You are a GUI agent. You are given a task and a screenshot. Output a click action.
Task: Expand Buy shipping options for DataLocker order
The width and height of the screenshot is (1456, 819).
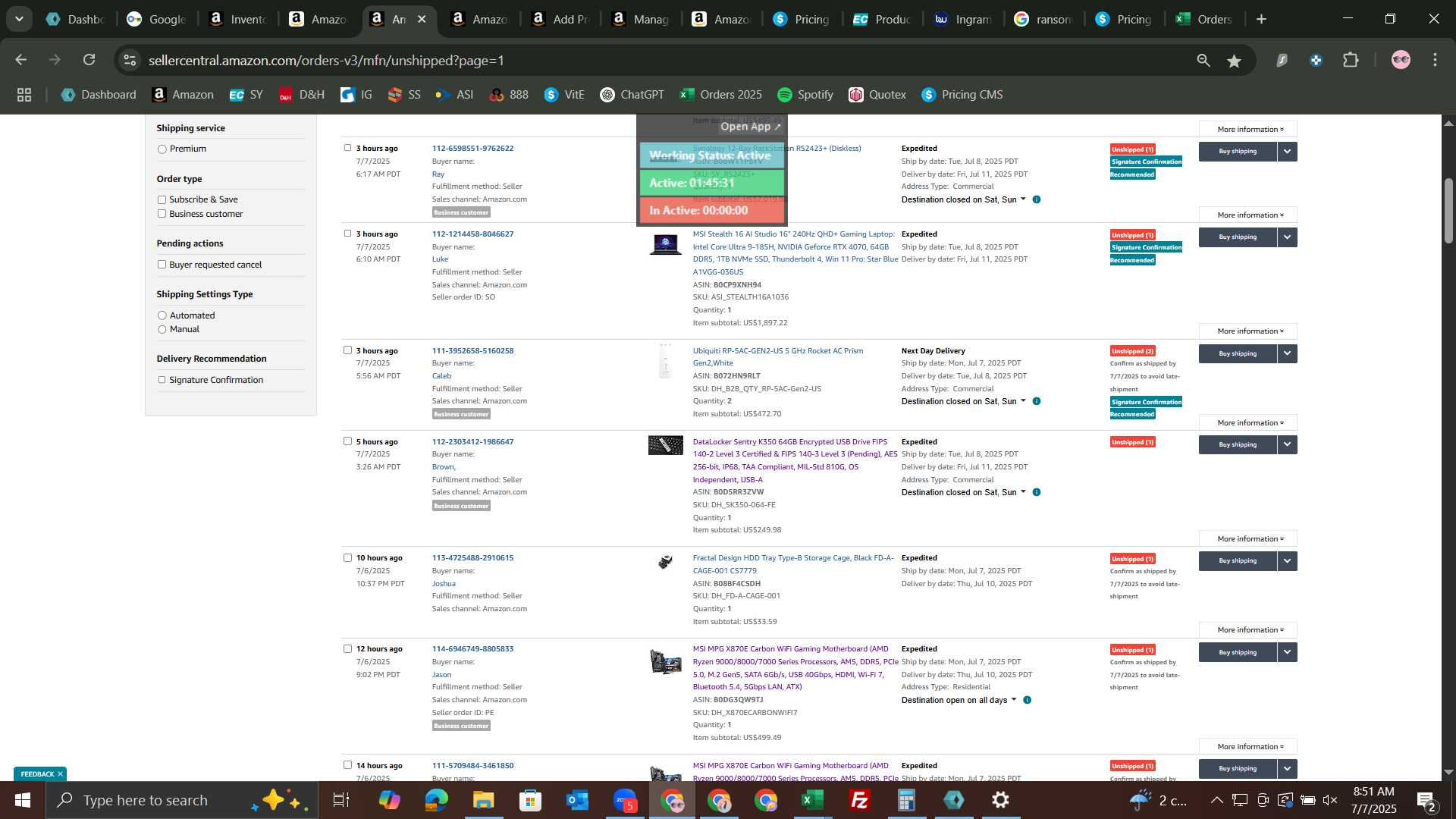1288,444
